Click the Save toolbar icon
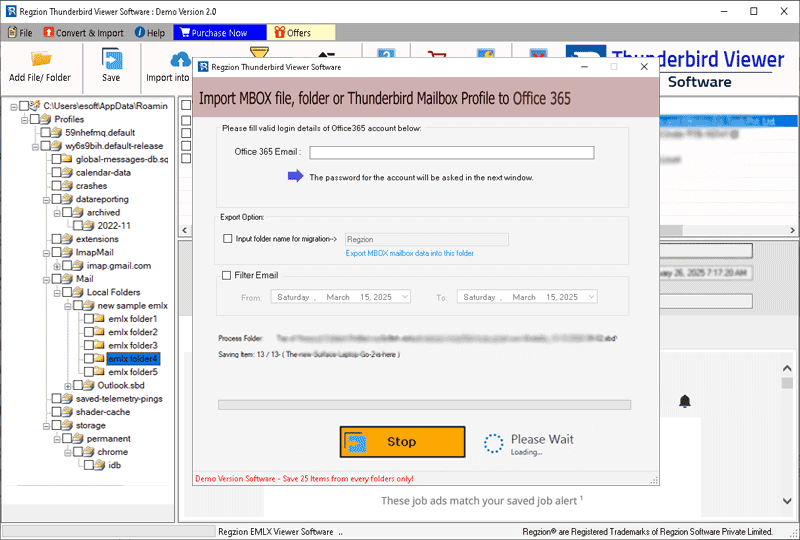The height and width of the screenshot is (540, 800). coord(111,59)
